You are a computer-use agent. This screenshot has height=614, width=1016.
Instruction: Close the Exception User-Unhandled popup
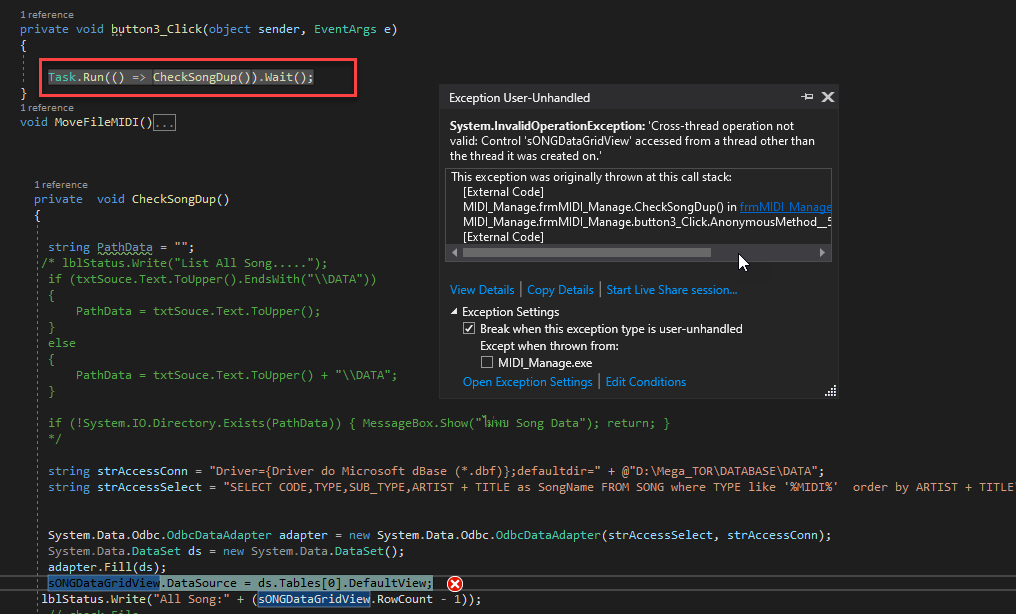pos(827,97)
